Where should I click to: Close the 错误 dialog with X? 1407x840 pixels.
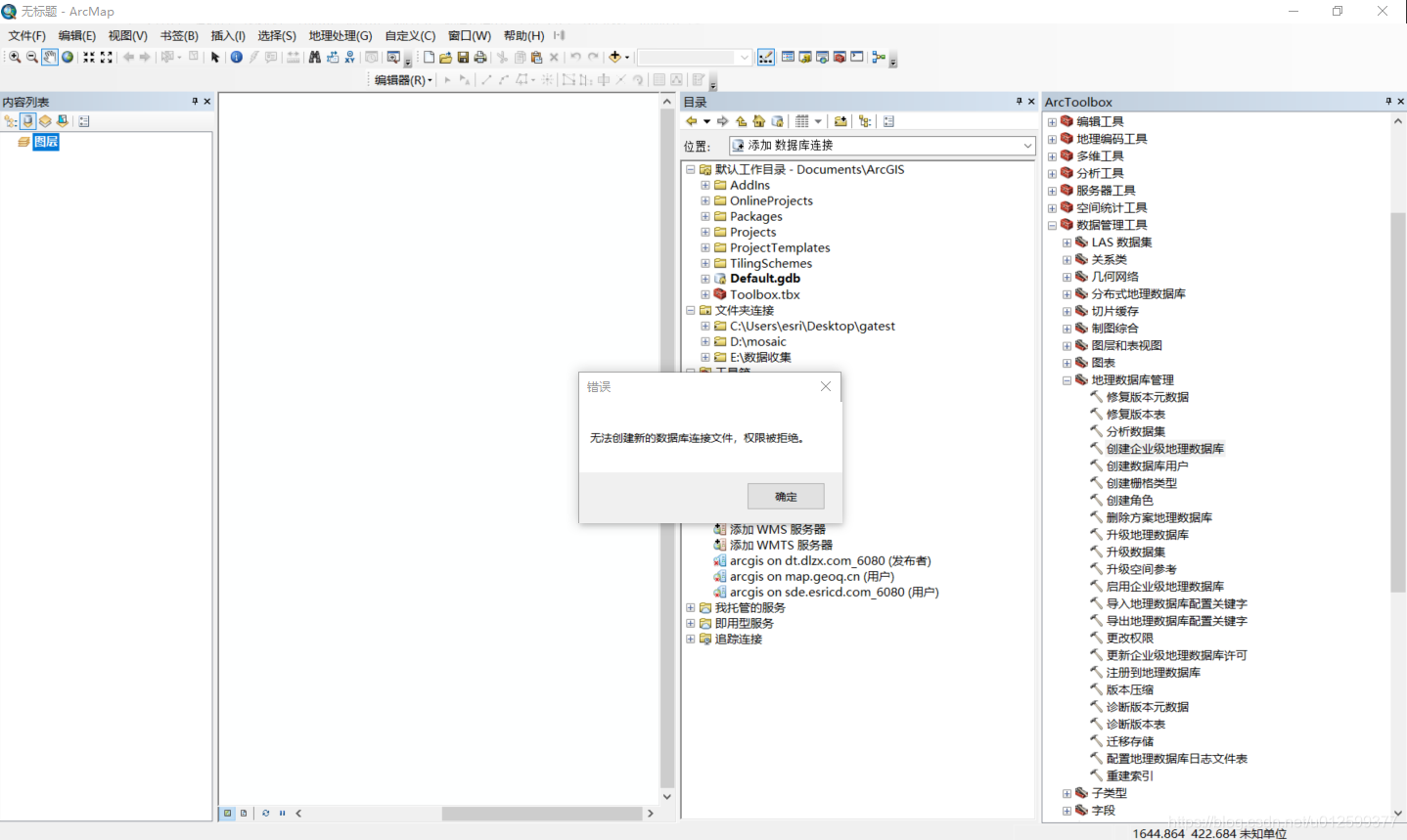826,386
